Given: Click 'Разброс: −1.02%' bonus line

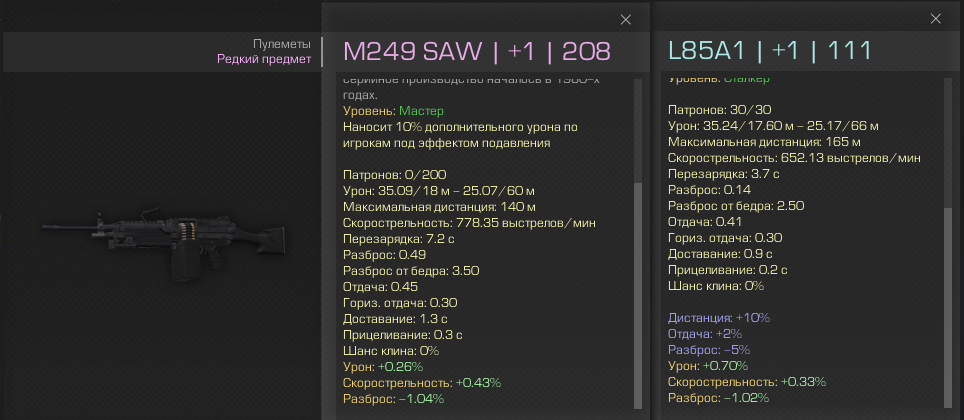Looking at the screenshot, I should tap(719, 398).
